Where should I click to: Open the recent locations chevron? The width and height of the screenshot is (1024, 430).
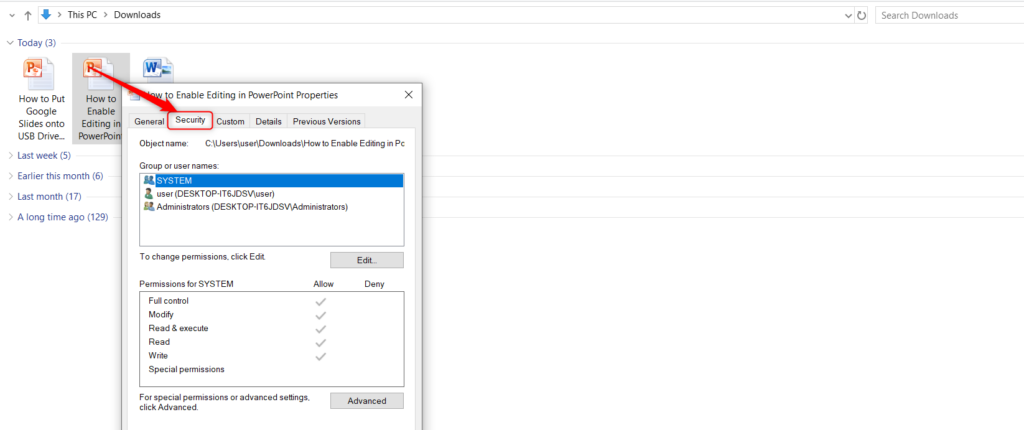[10, 15]
